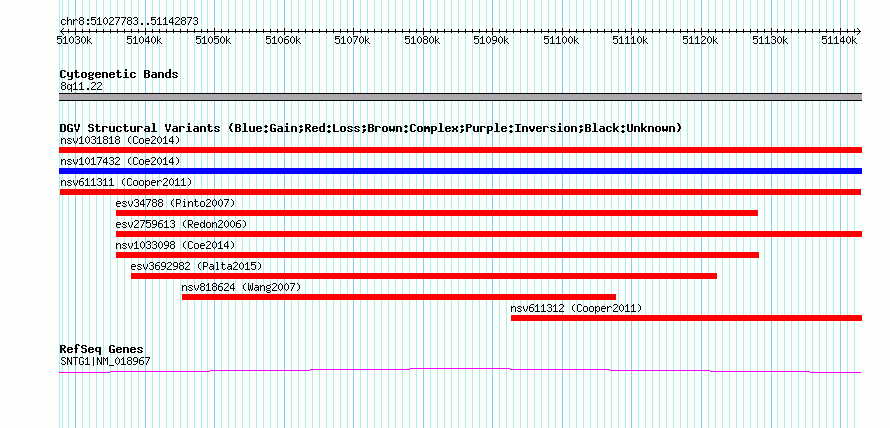The image size is (890, 428).
Task: Click the chr8:51027783..51142873 coordinate text
Action: coord(129,22)
